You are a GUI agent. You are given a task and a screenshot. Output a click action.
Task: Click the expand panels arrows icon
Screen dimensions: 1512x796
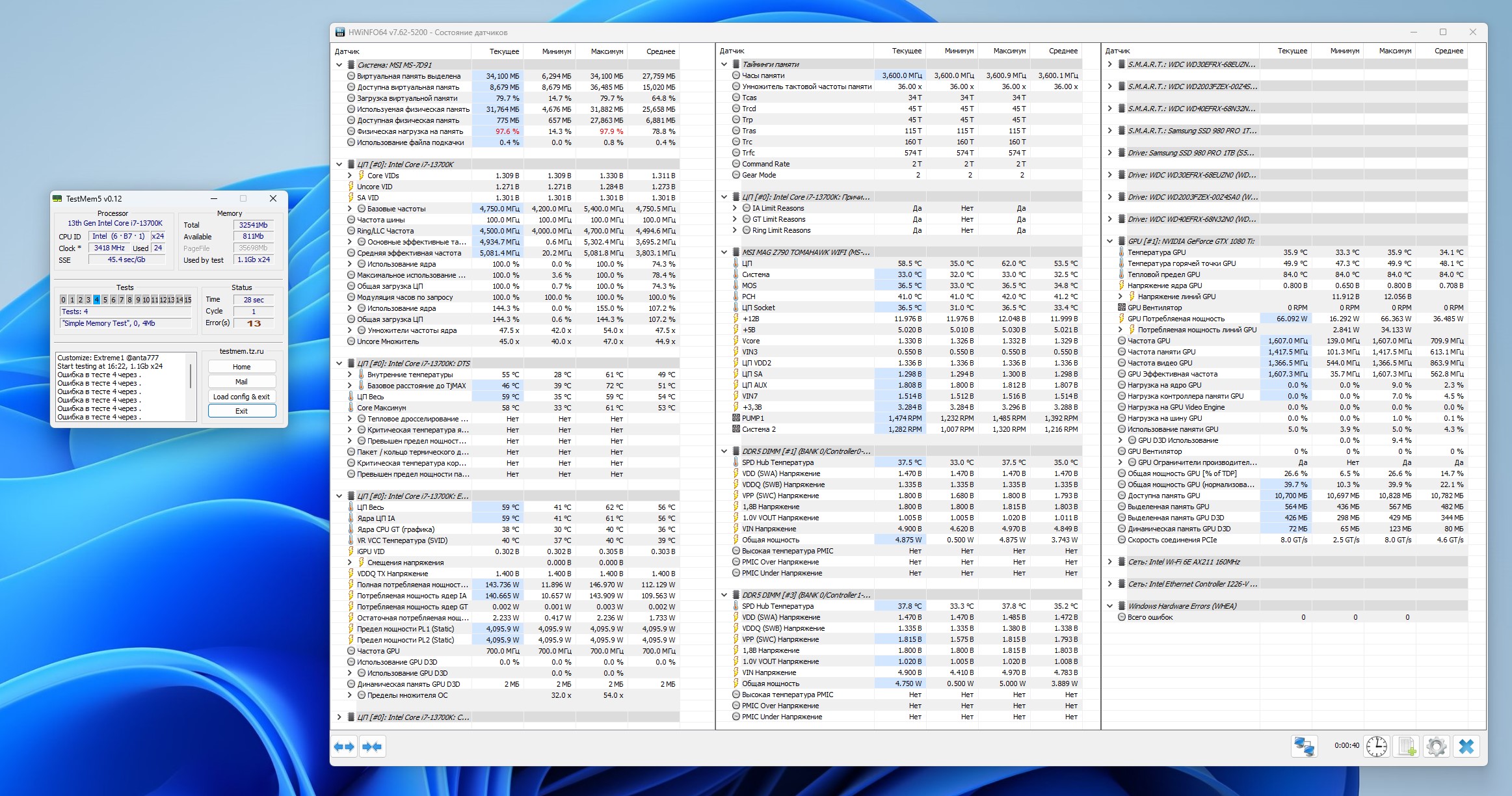click(x=344, y=747)
